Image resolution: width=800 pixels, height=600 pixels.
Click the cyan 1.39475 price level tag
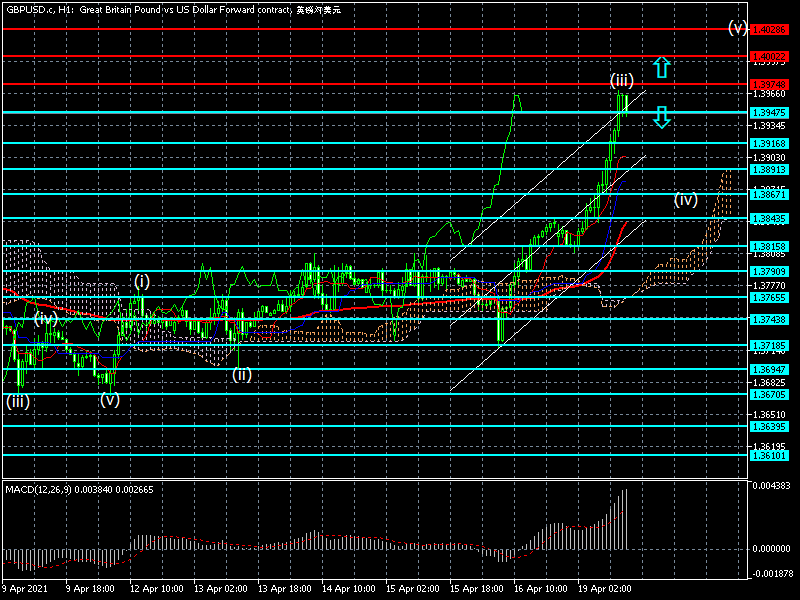(769, 113)
